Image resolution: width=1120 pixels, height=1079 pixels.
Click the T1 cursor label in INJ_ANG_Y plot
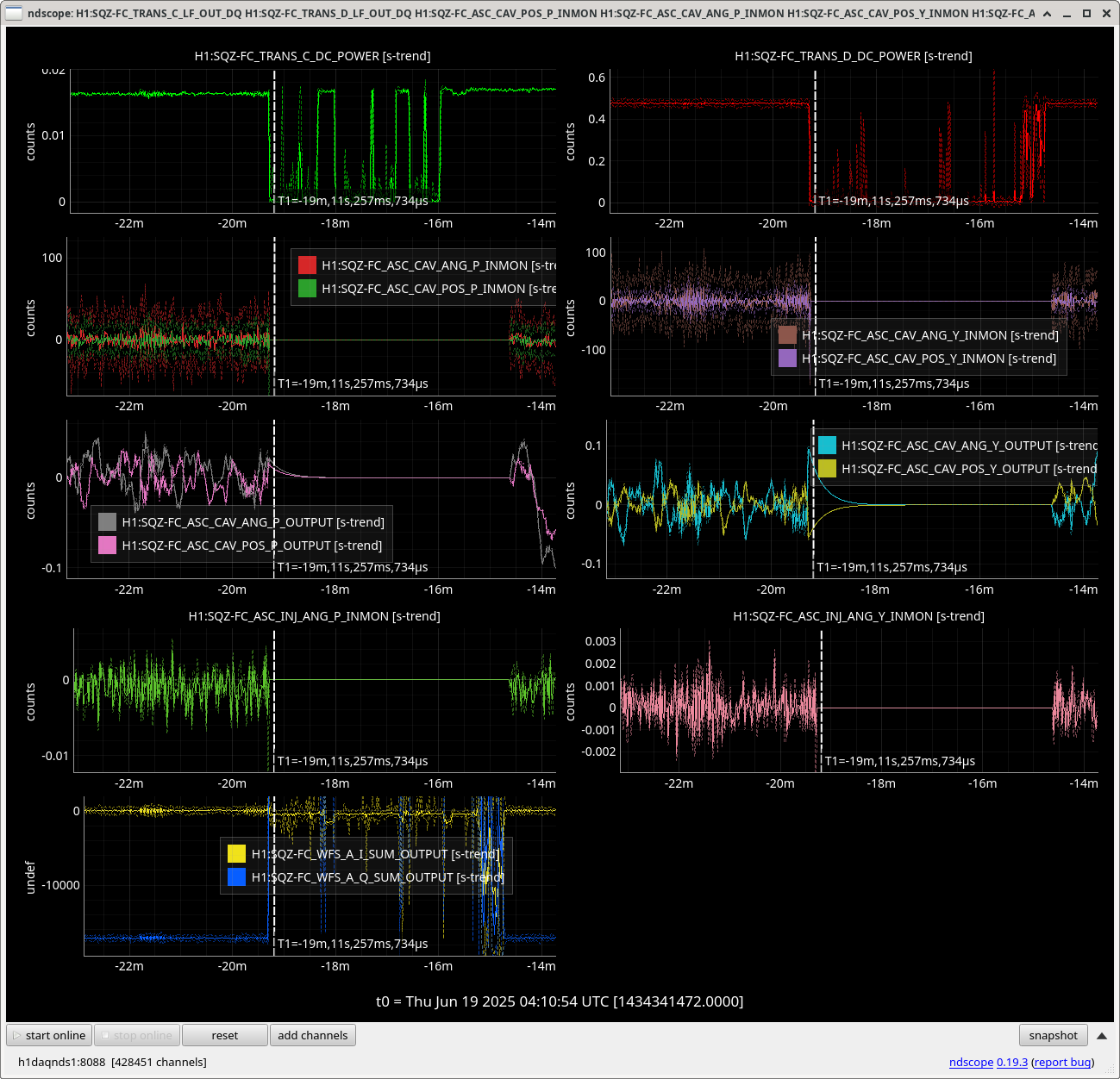[x=900, y=761]
